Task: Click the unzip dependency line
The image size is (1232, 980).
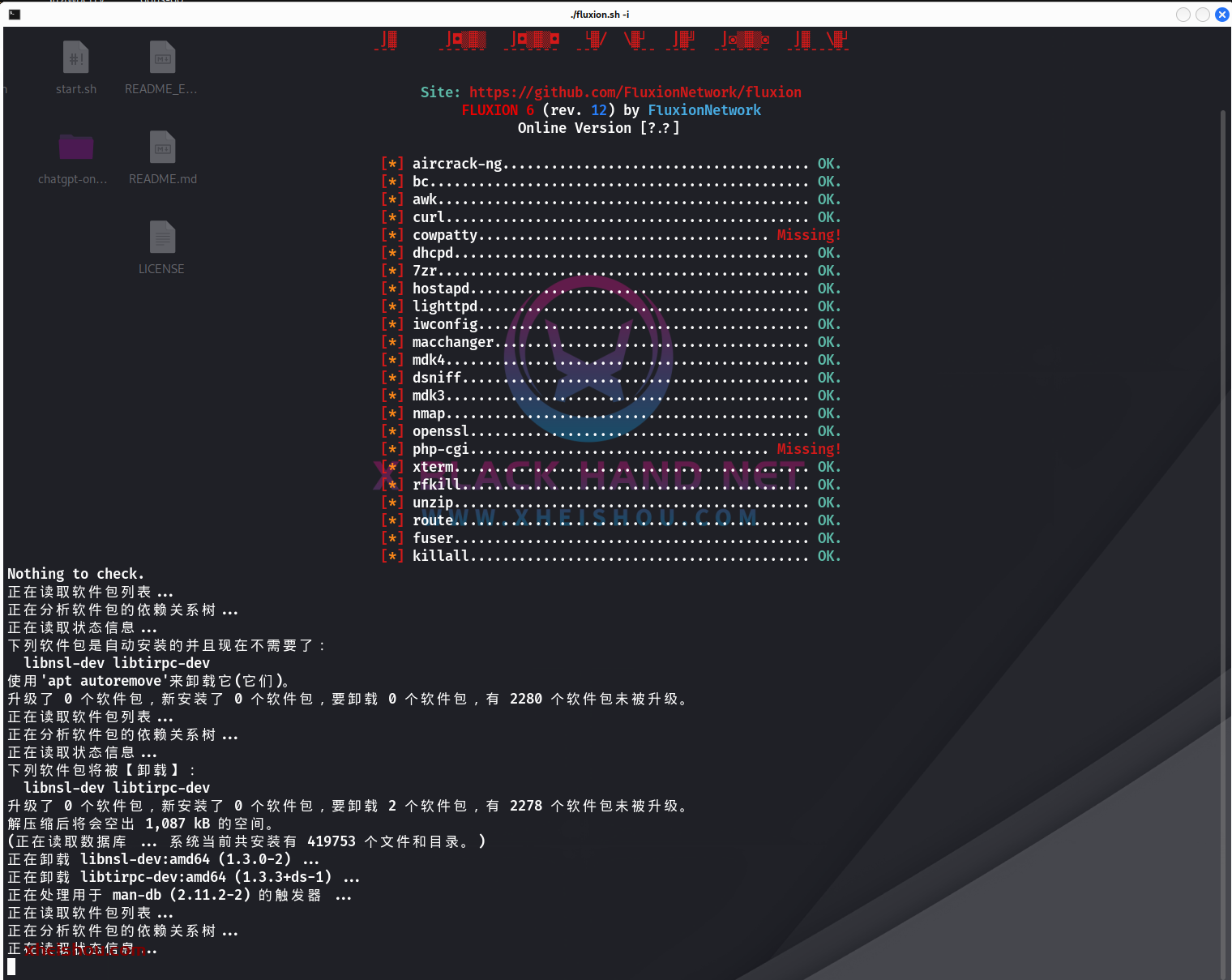Action: tap(611, 503)
